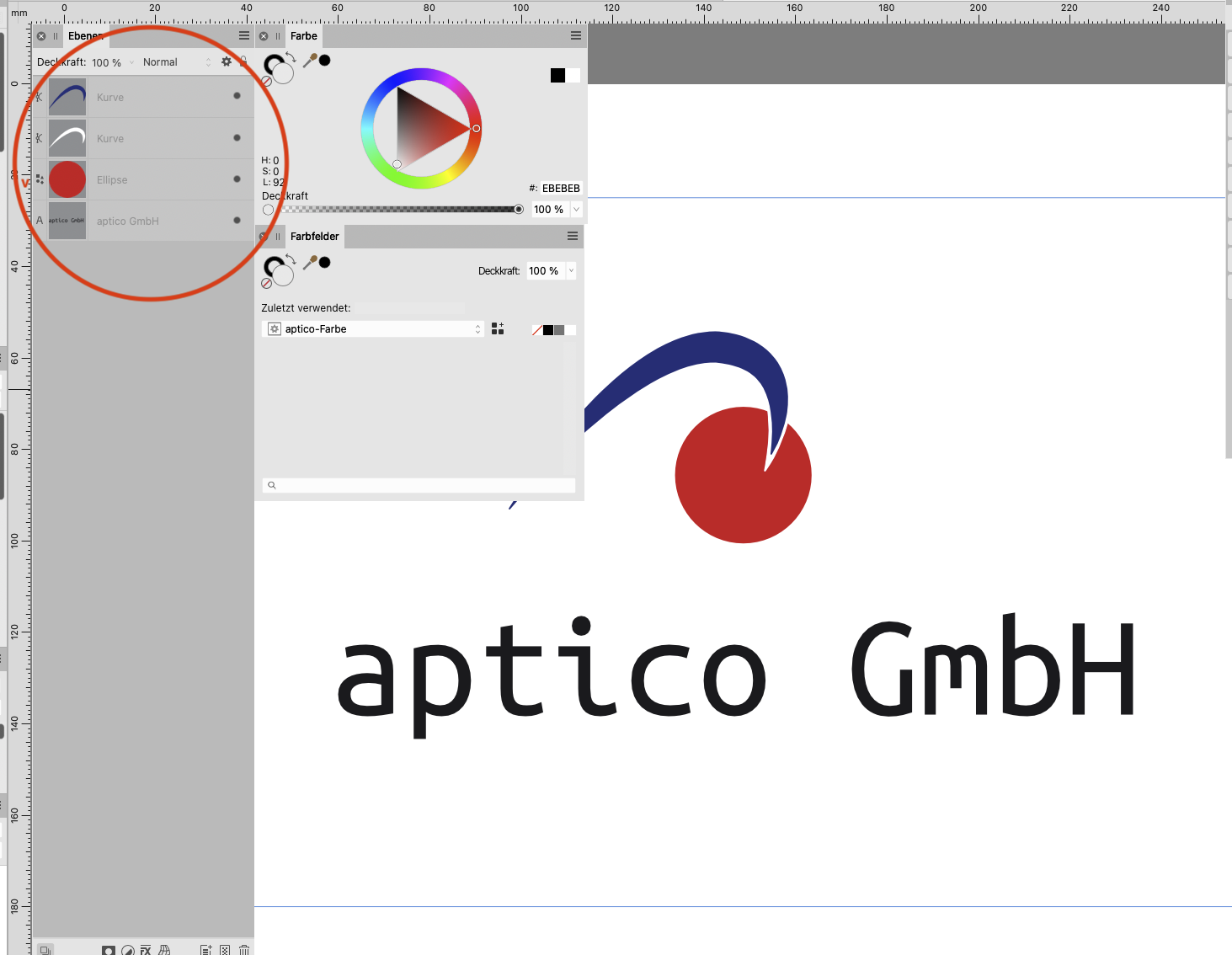This screenshot has height=955, width=1232.
Task: Open Deckkraft dropdown arrow in Farbfelder panel
Action: point(572,270)
